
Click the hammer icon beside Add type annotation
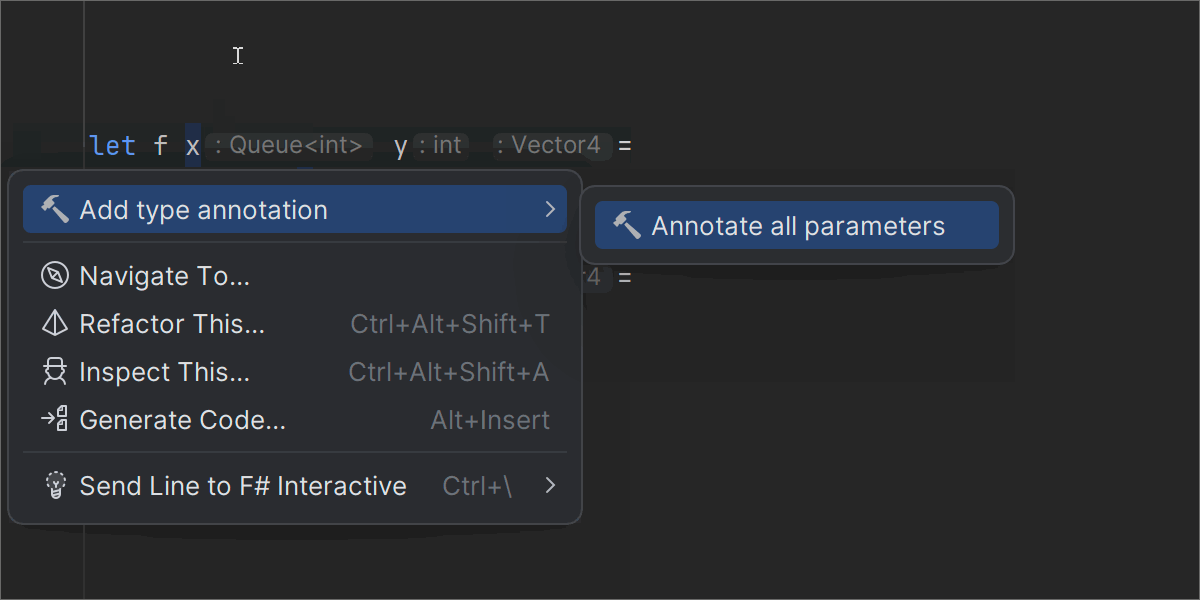click(x=54, y=210)
